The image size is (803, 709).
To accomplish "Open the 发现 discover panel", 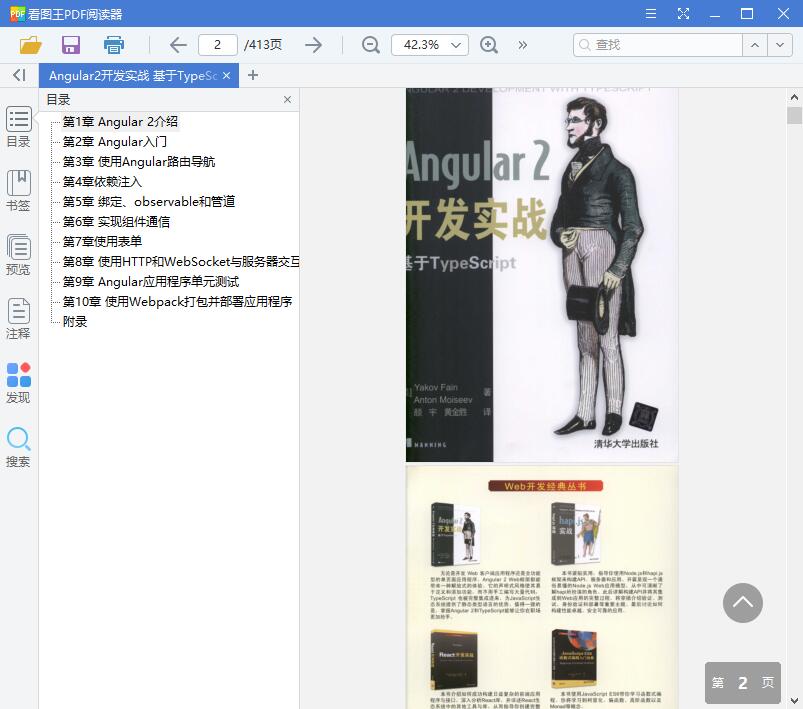I will 18,380.
